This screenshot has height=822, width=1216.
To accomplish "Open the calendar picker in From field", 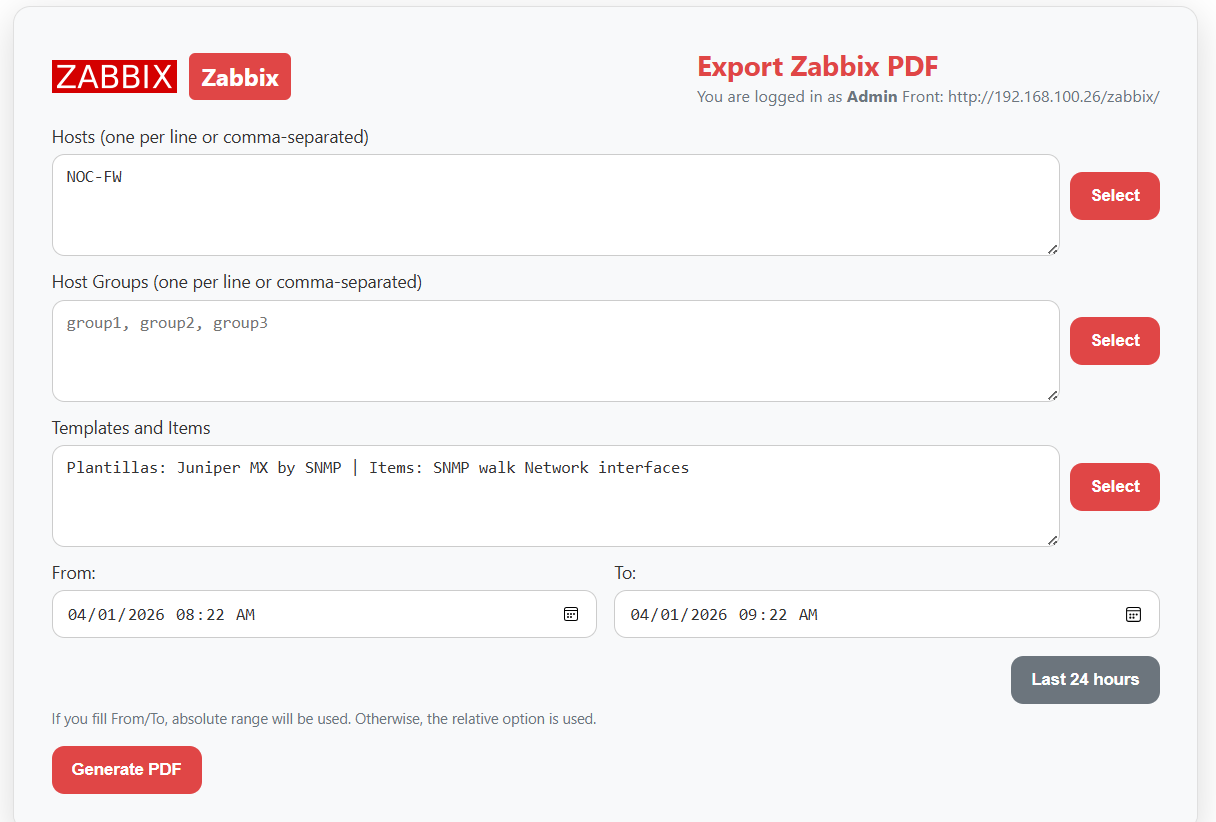I will click(x=571, y=614).
